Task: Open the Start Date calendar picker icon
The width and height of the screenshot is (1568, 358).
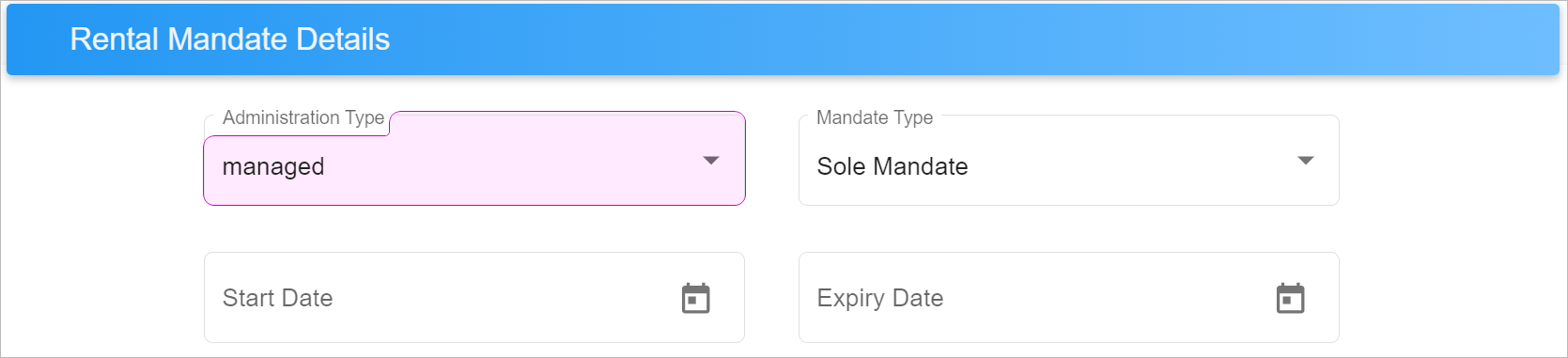Action: pos(695,298)
